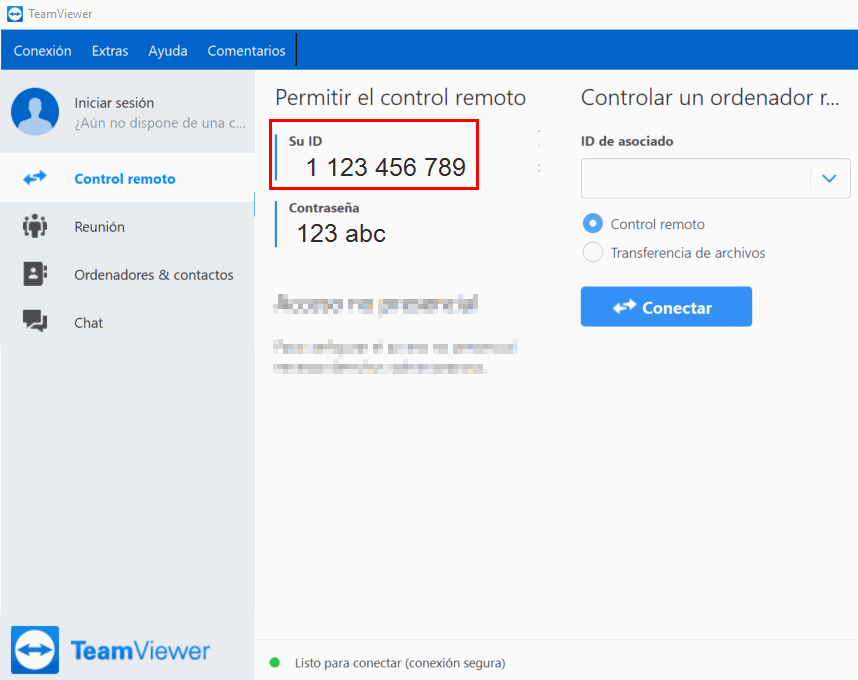
Task: Click the Reunión people icon
Action: pyautogui.click(x=35, y=226)
